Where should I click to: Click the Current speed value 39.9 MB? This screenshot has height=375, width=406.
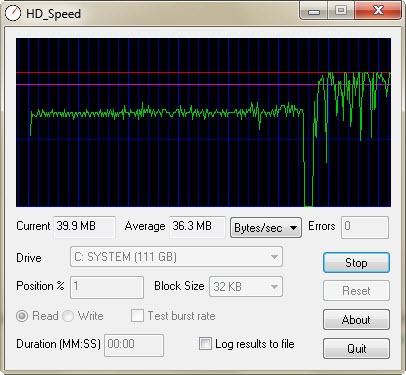pos(84,227)
